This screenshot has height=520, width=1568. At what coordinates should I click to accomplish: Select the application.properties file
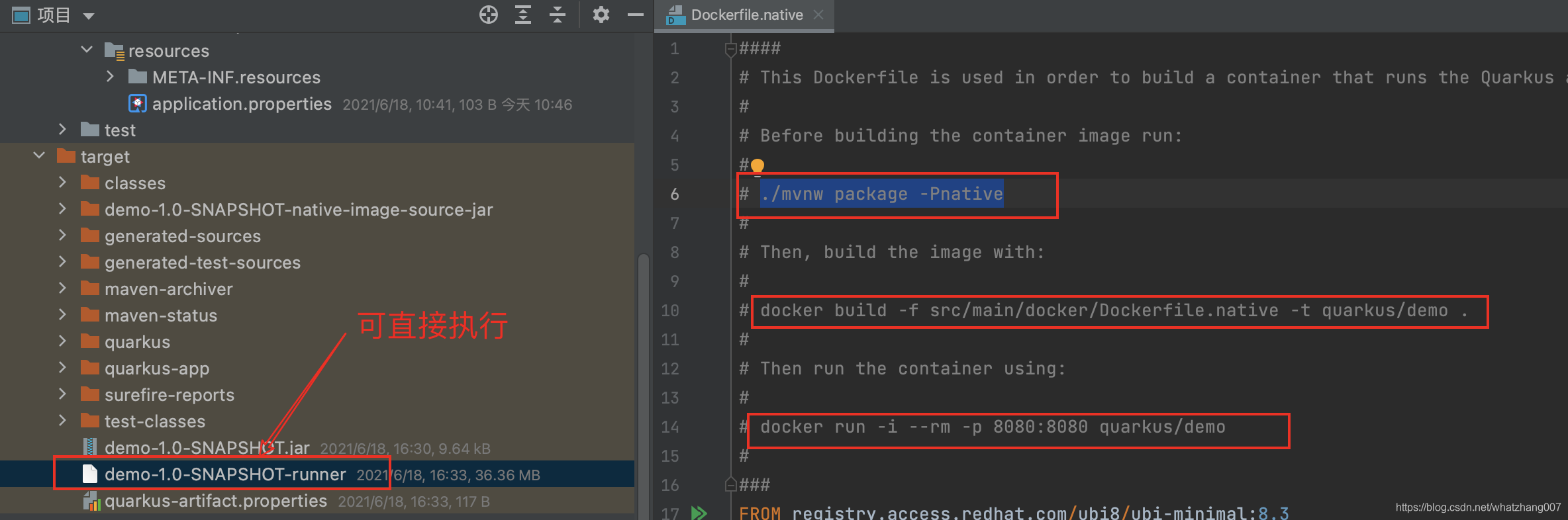coord(242,104)
